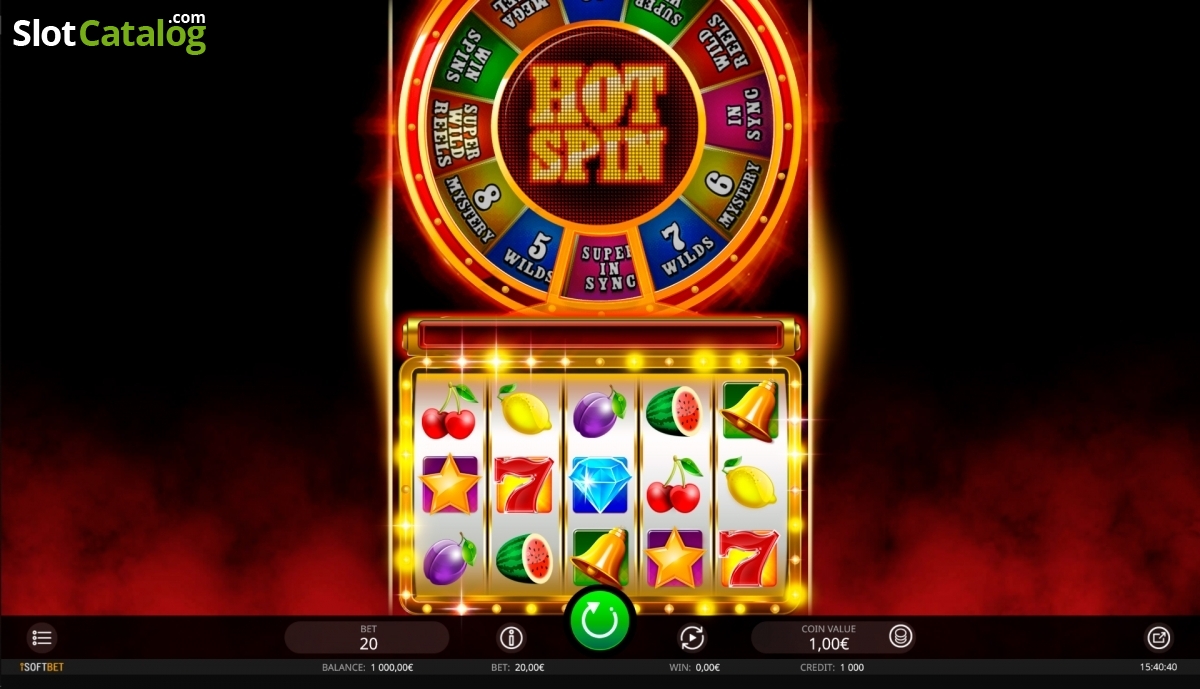This screenshot has height=689, width=1200.
Task: Click the Super In Sync wheel segment
Action: [609, 267]
